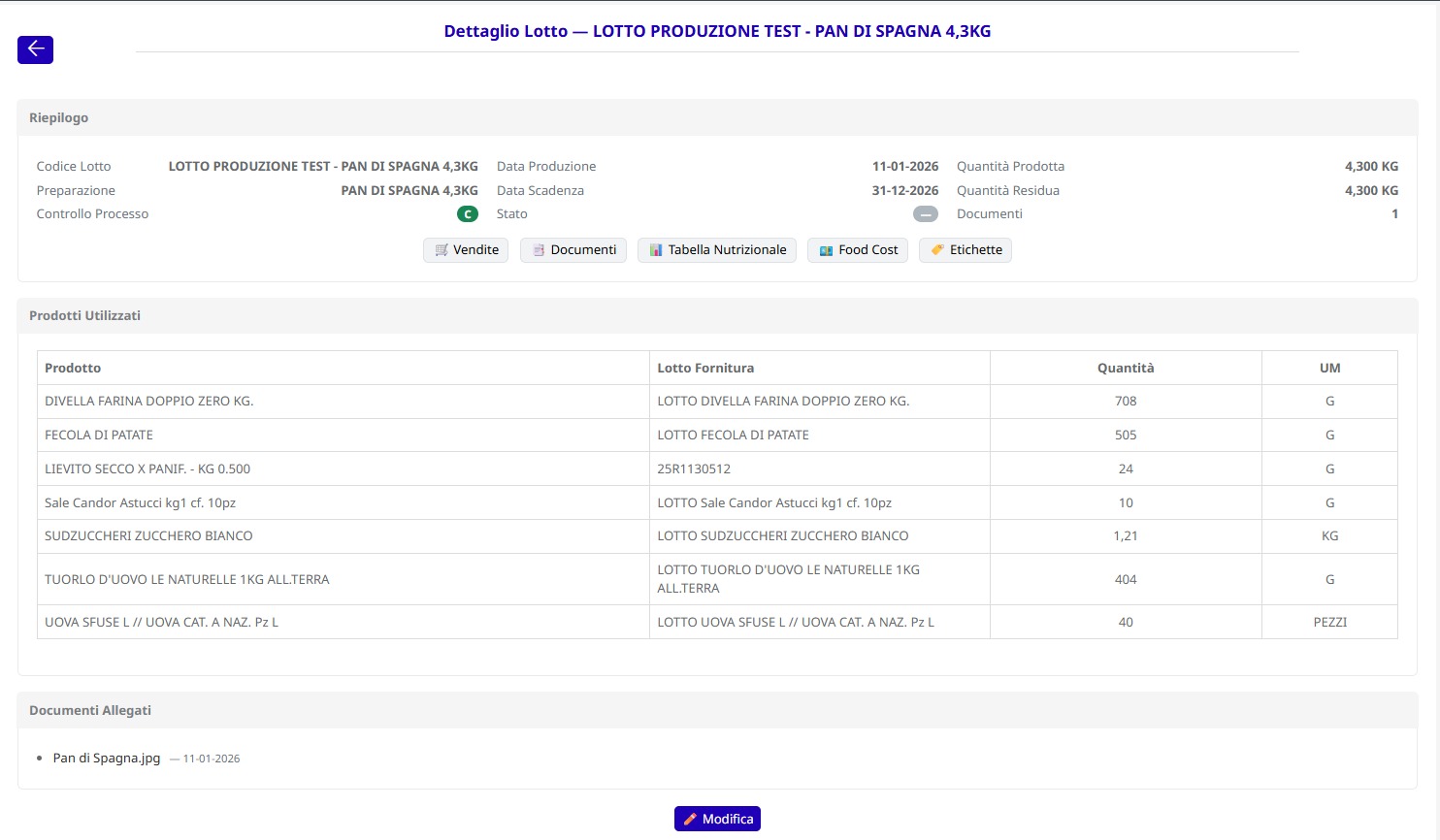Click the Documenti count value 1

(x=1394, y=214)
